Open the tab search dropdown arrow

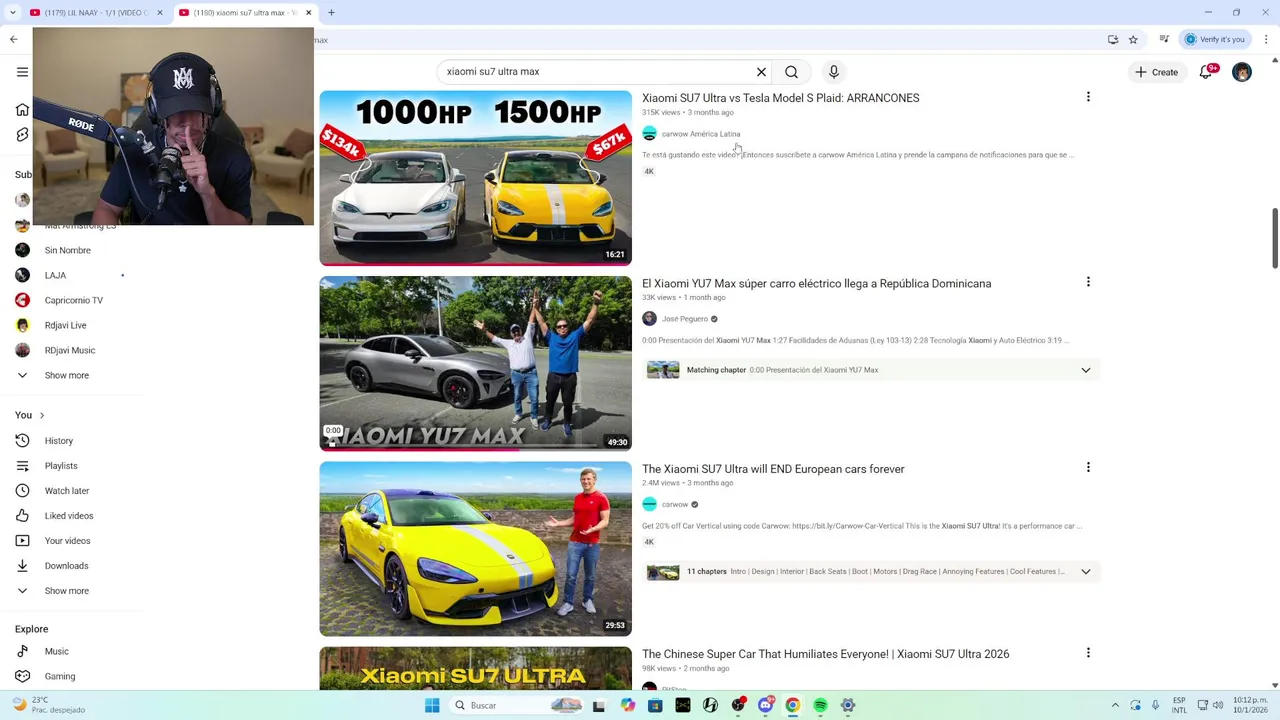pos(12,12)
